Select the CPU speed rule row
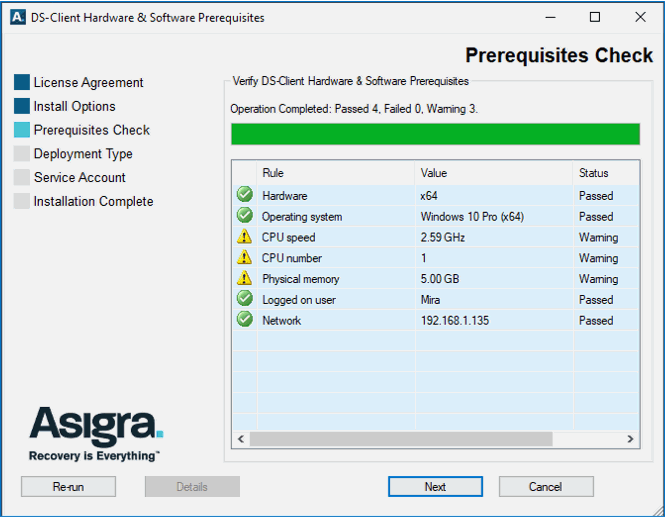 pos(435,237)
